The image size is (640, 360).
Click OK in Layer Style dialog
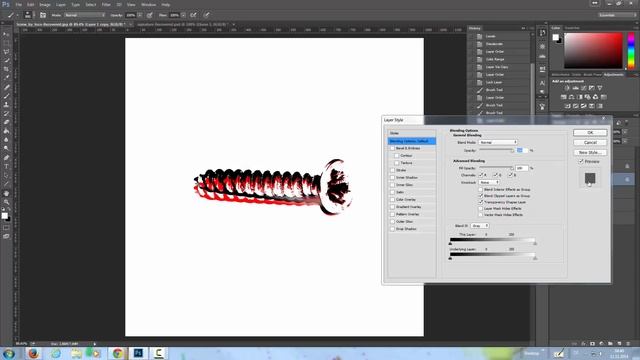[x=590, y=133]
